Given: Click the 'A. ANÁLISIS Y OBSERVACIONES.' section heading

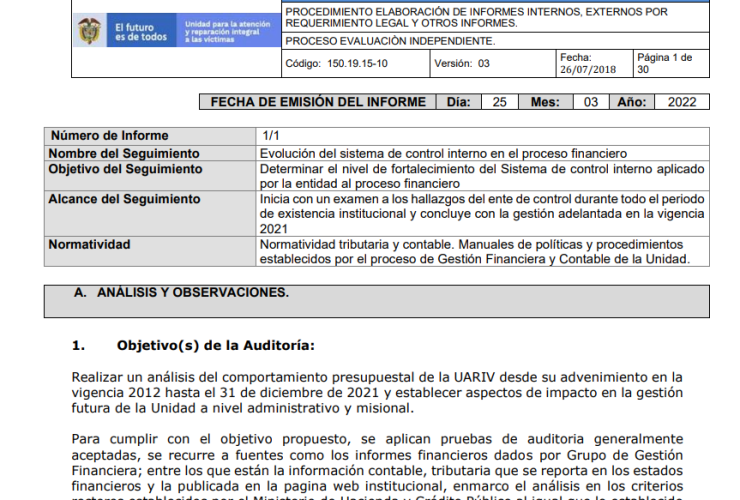Looking at the screenshot, I should click(181, 293).
